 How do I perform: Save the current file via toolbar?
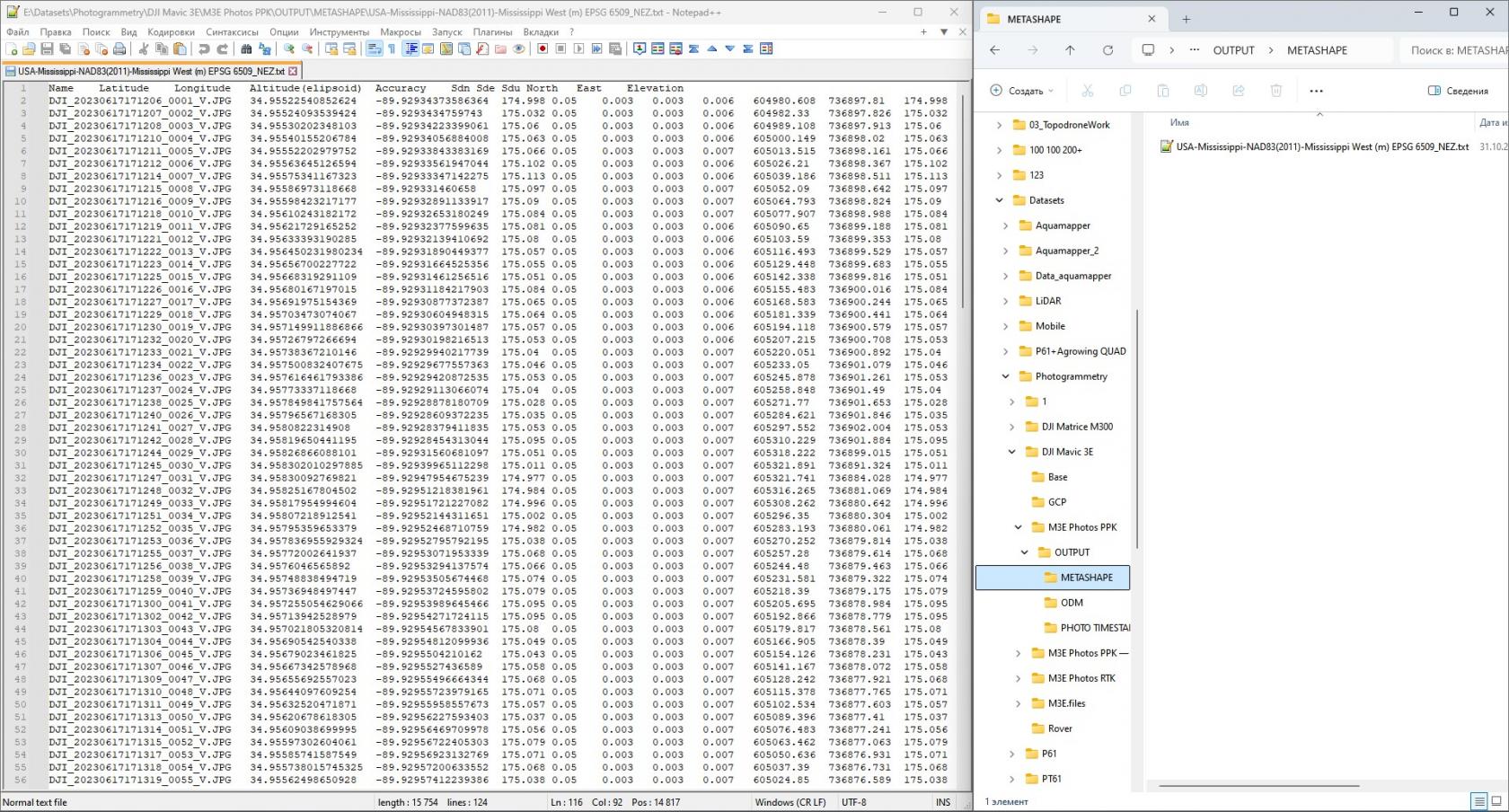coord(47,49)
